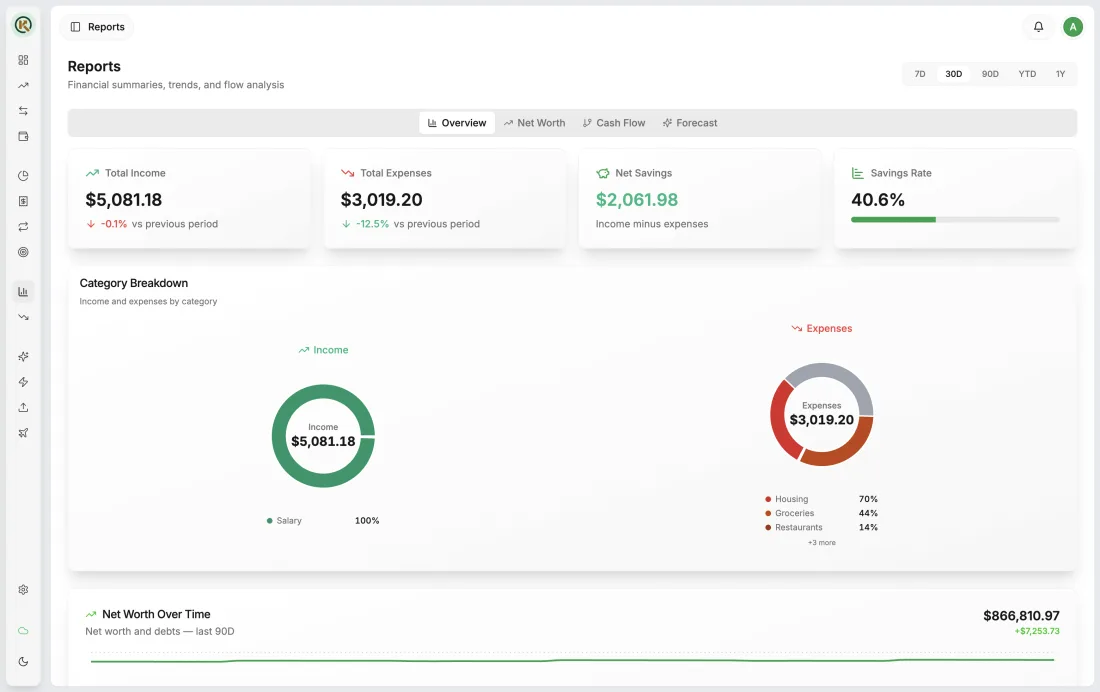Click the +$7,253.73 net worth change

click(x=1037, y=631)
